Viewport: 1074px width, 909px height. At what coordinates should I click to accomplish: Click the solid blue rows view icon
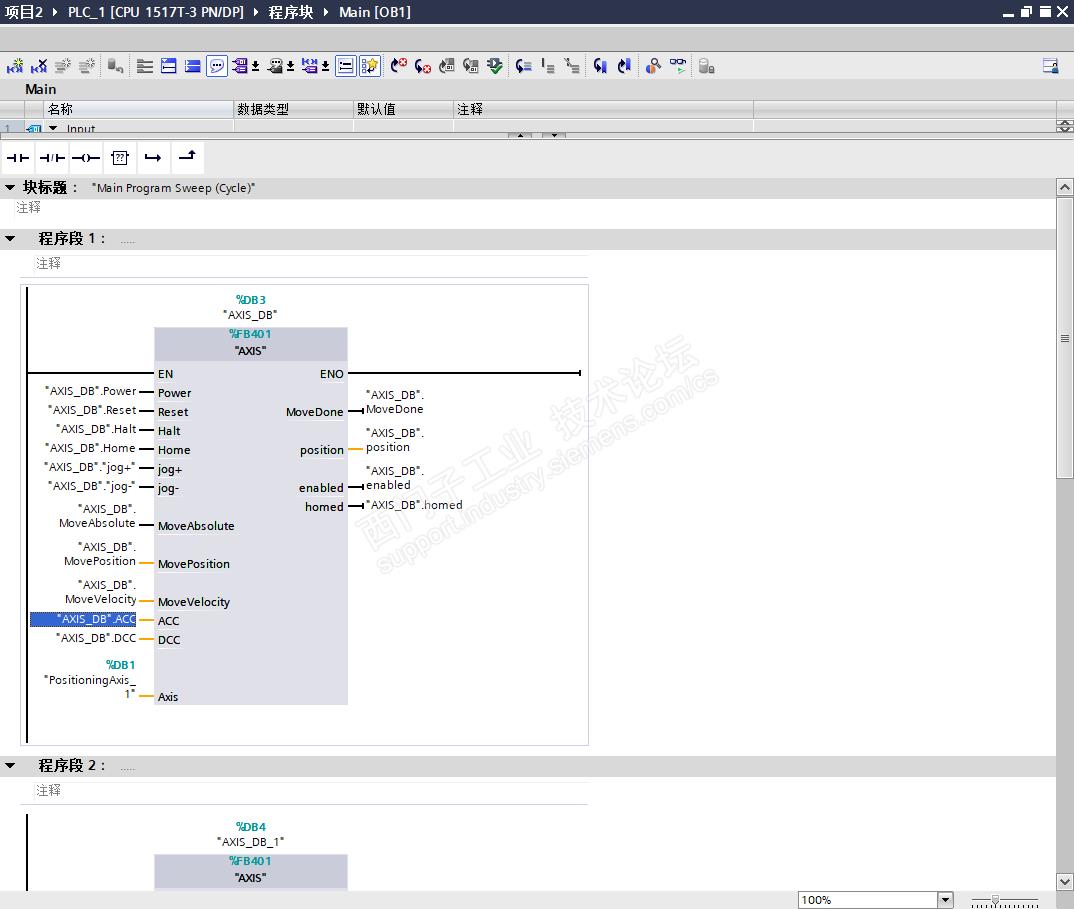pos(192,66)
